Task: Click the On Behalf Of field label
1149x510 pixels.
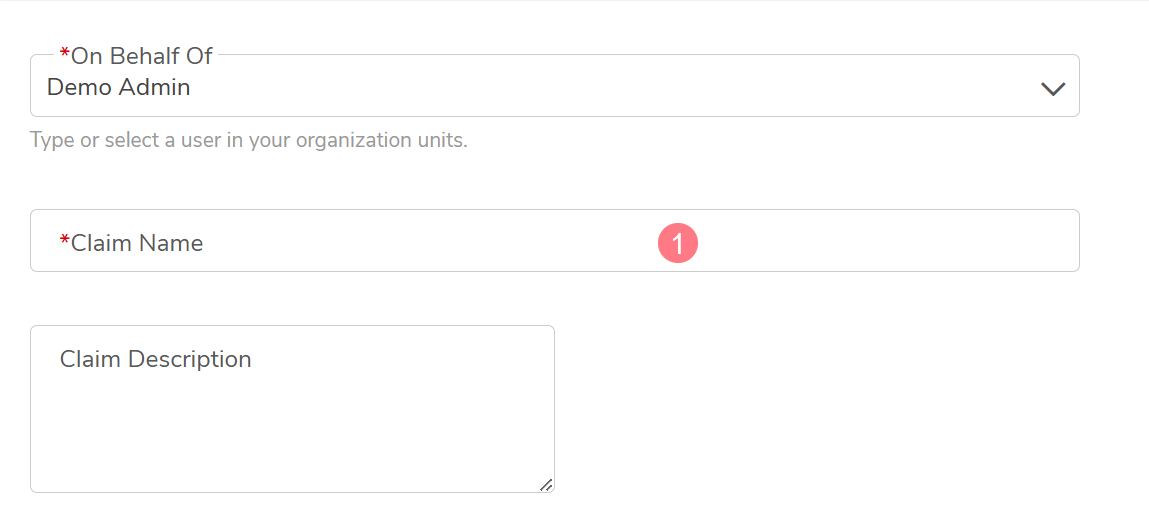Action: point(141,56)
